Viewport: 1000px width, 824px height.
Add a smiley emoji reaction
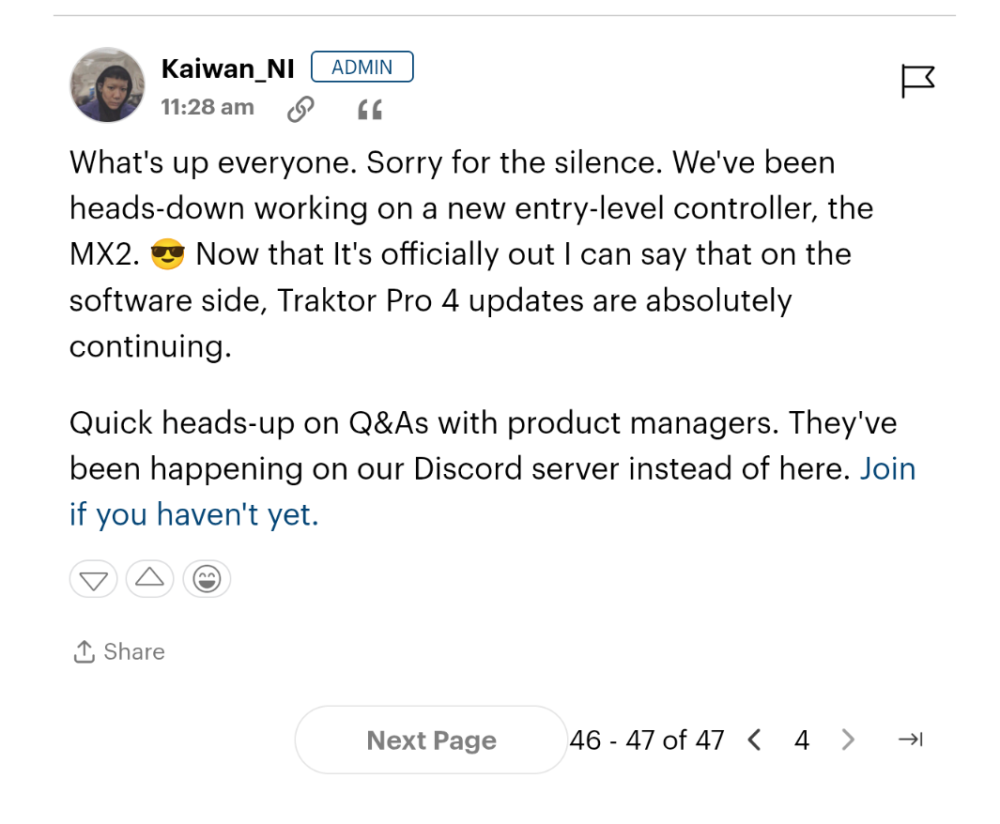(206, 579)
